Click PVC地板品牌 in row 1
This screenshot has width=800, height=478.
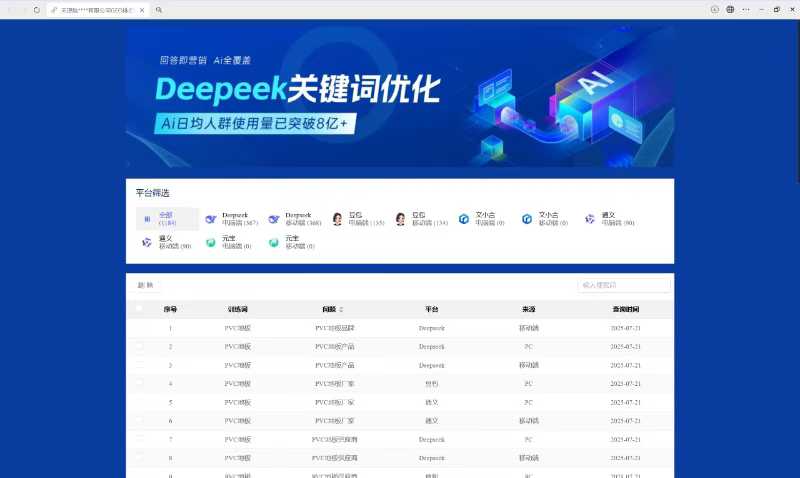coord(334,328)
